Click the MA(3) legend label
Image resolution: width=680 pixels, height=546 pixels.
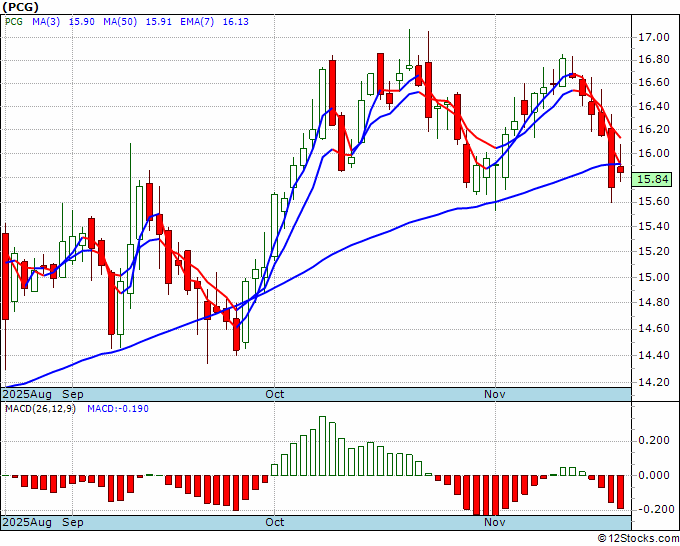coord(46,22)
